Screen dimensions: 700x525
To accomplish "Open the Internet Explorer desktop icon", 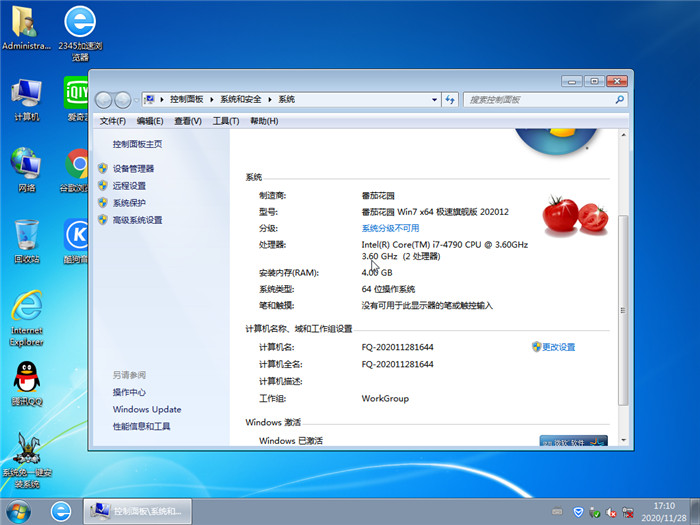I will [26, 318].
